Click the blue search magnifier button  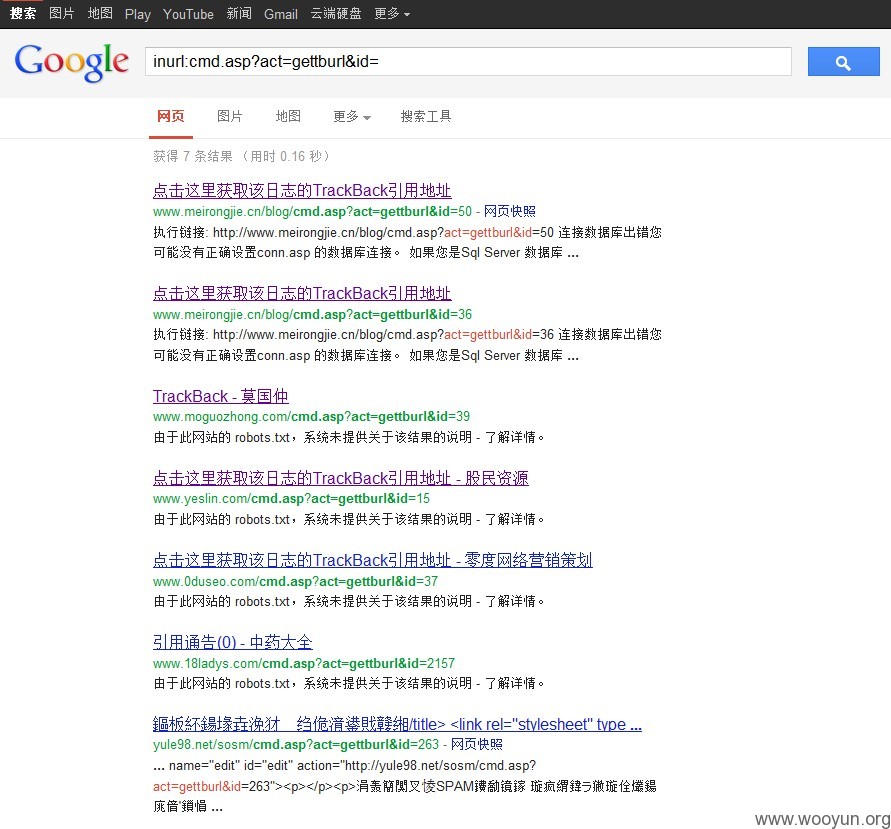pyautogui.click(x=843, y=61)
